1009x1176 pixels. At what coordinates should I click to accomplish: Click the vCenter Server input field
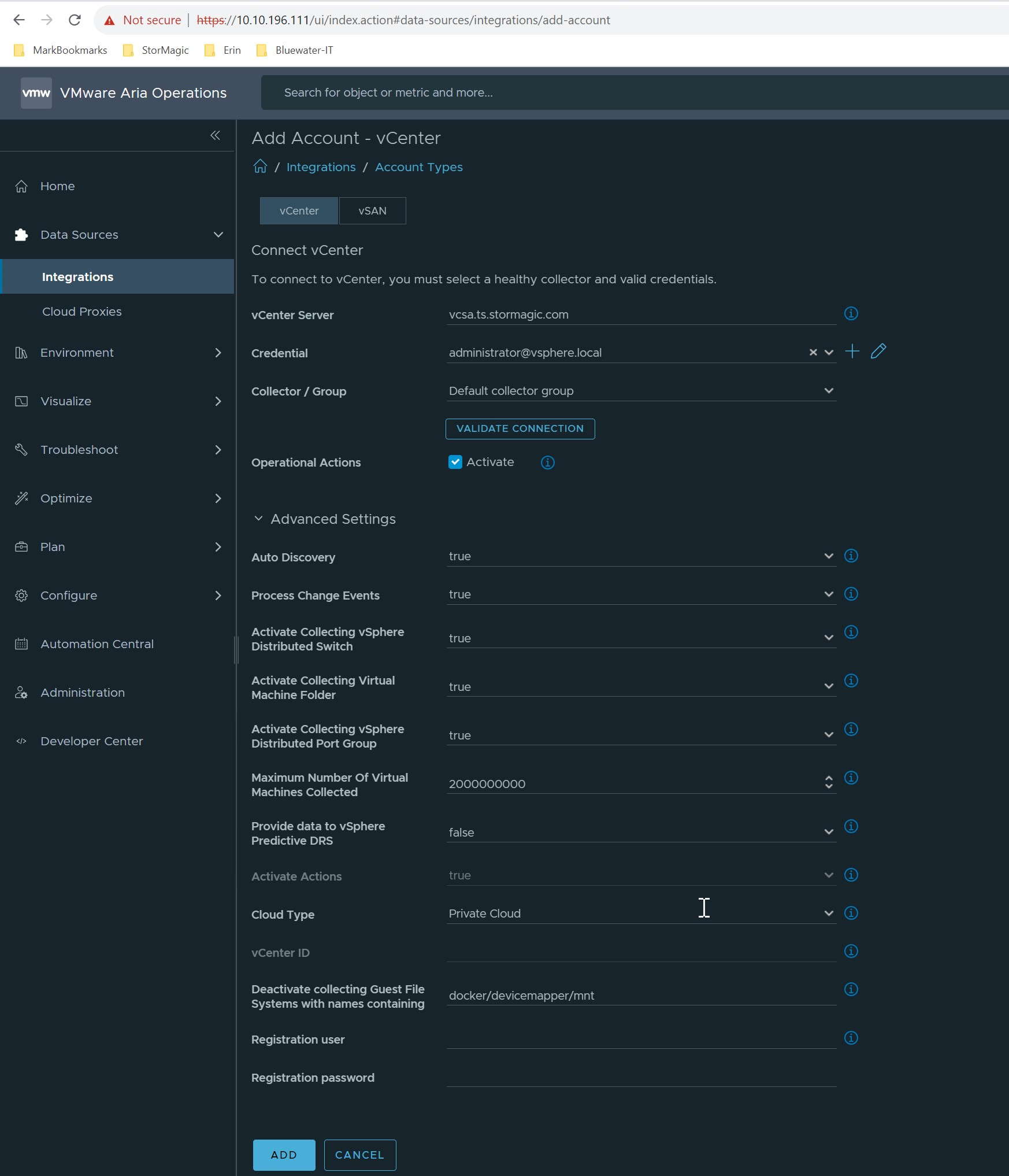(641, 315)
